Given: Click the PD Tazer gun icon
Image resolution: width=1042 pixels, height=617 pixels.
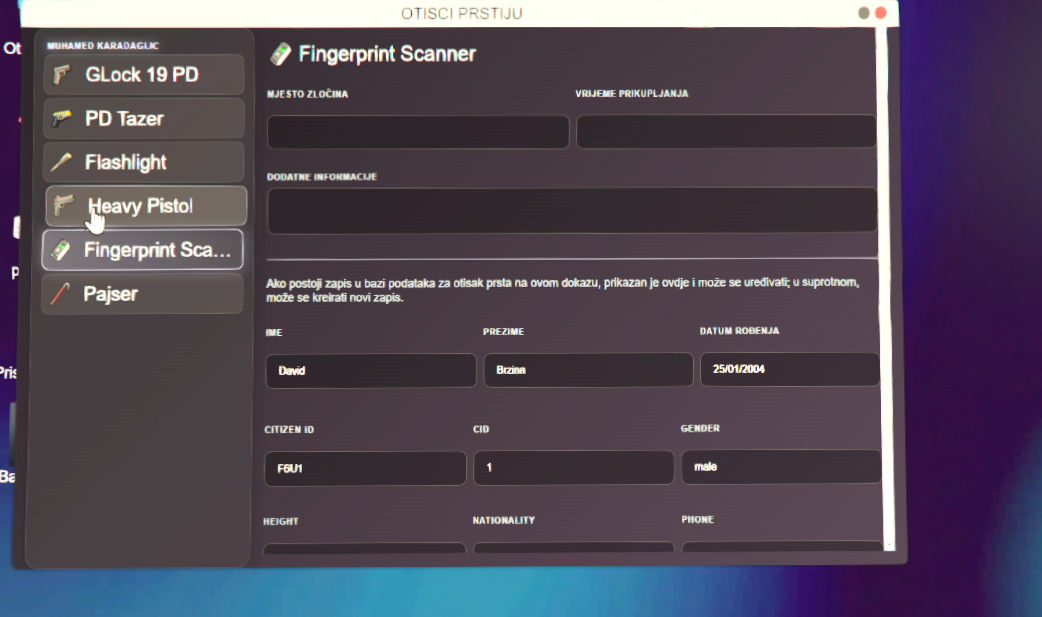Looking at the screenshot, I should click(62, 118).
